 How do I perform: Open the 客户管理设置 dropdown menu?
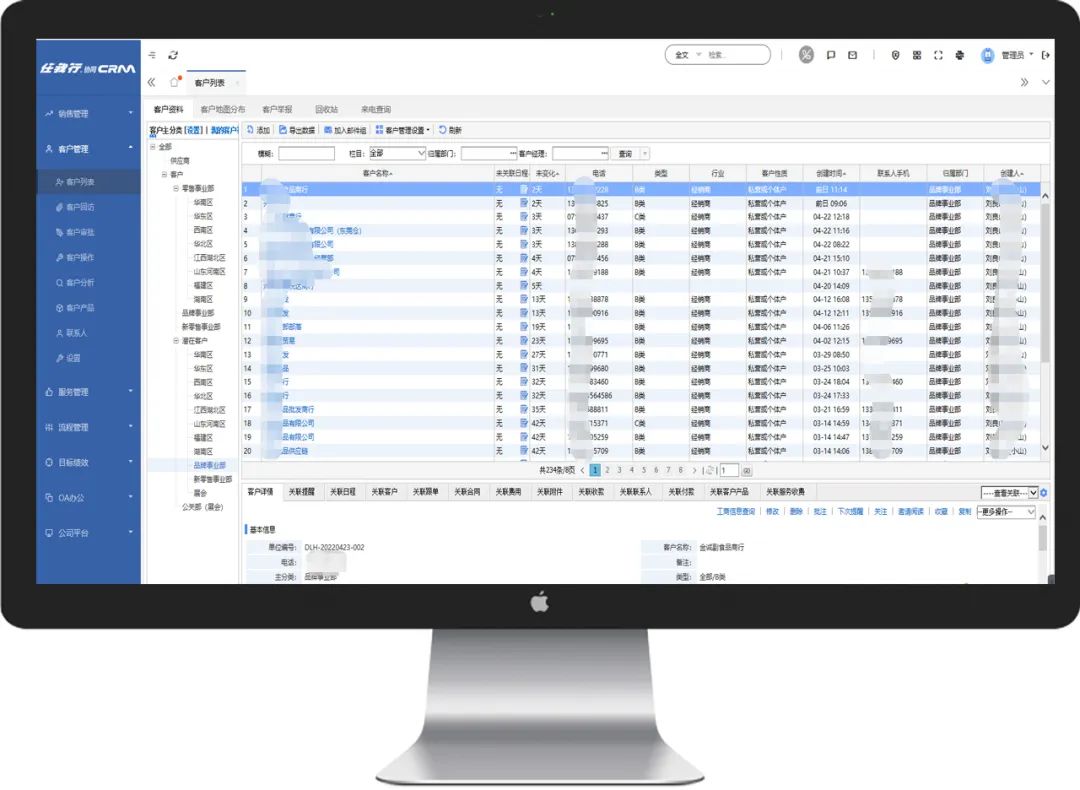coord(403,130)
